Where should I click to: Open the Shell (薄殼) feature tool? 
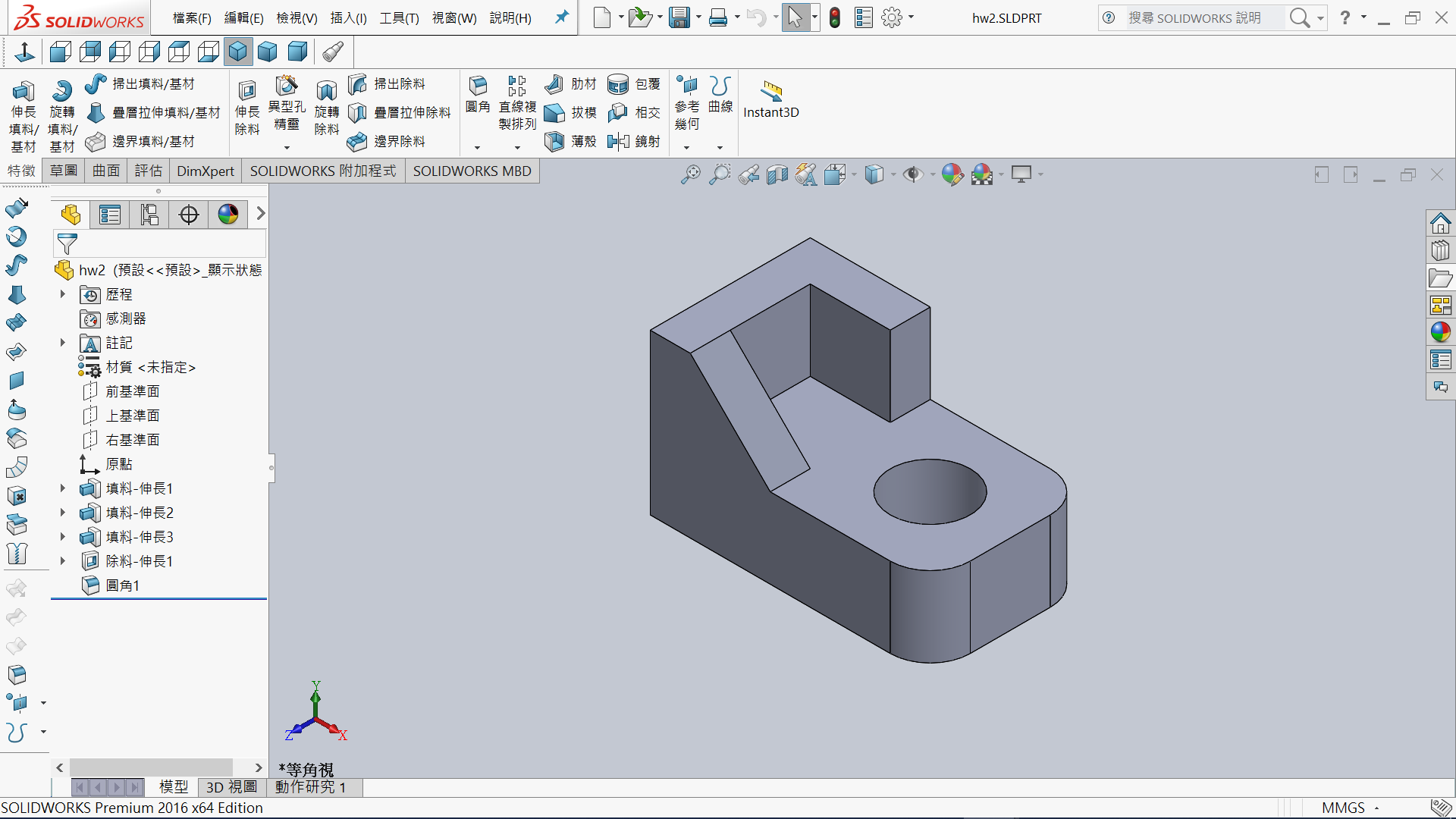[x=555, y=141]
